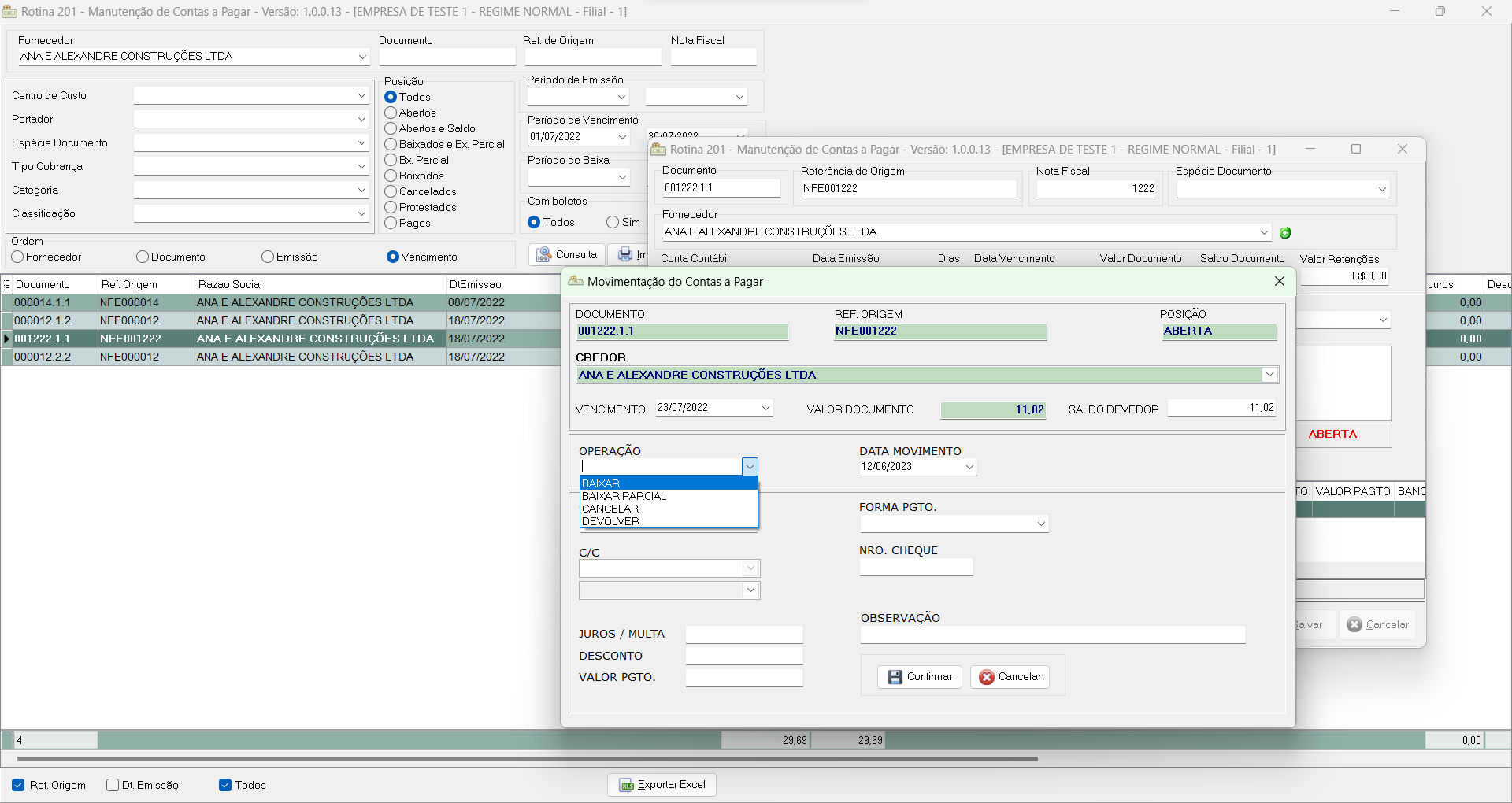
Task: Select the Abertos position radio button
Action: [391, 113]
